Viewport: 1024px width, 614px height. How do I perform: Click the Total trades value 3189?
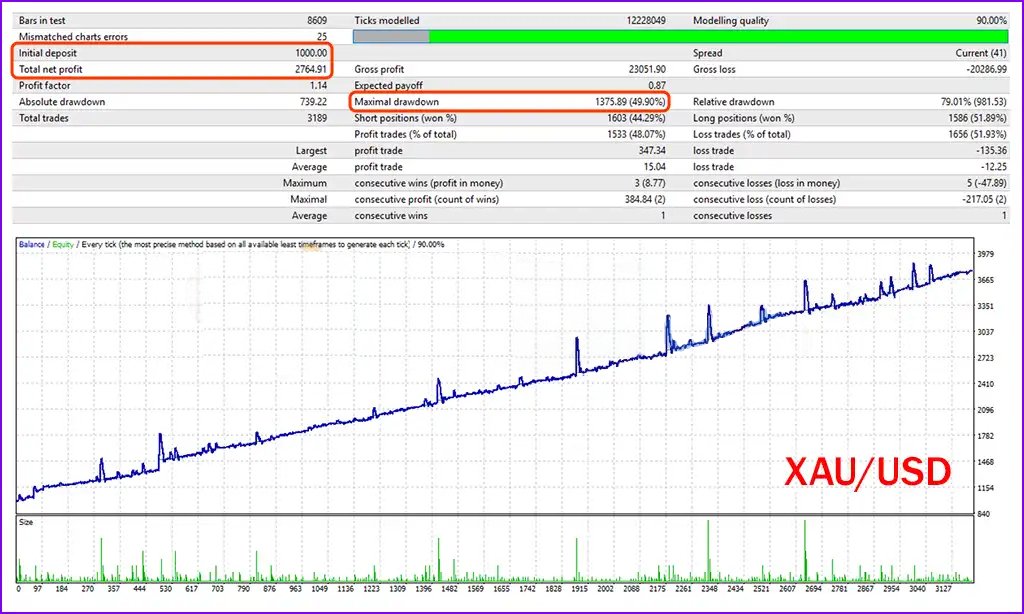(315, 118)
